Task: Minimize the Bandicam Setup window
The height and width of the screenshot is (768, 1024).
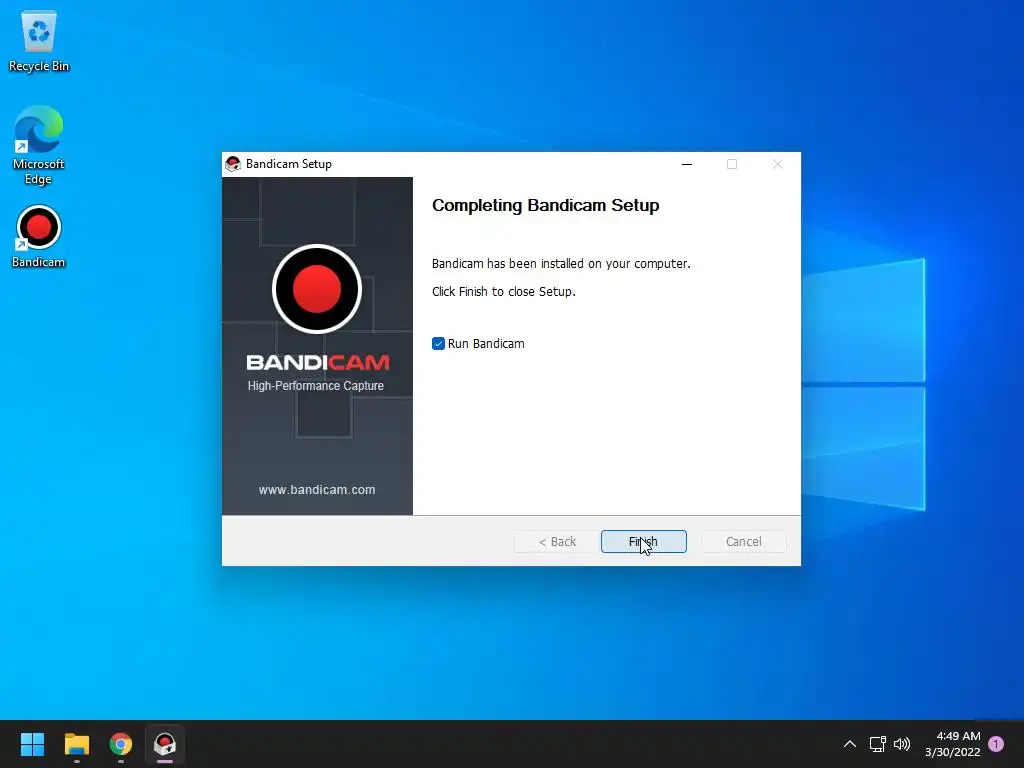Action: tap(686, 164)
